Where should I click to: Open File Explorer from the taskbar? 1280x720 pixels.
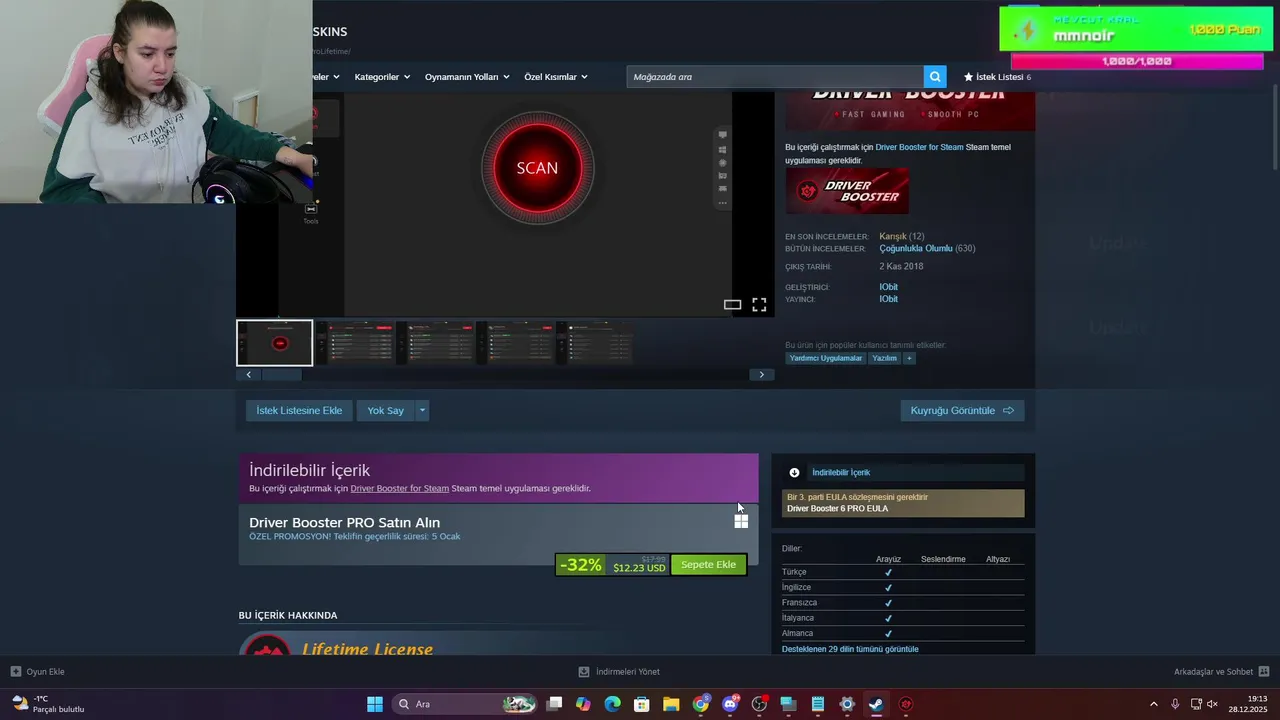[x=671, y=704]
